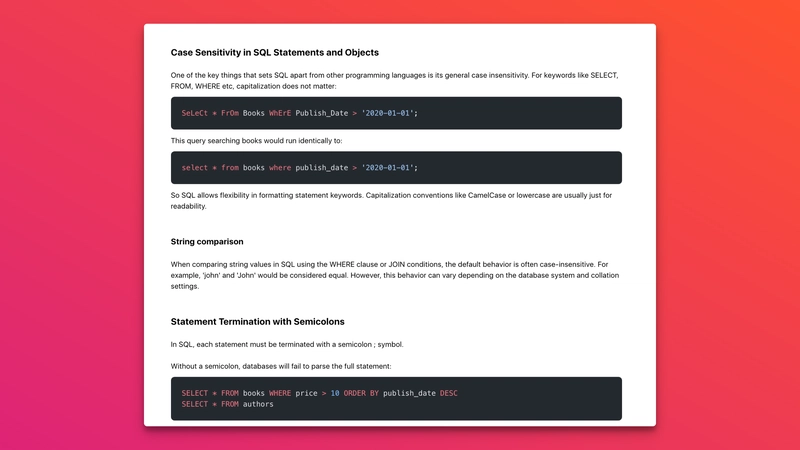Click the 'WhErE' keyword in first code block

[x=280, y=113]
